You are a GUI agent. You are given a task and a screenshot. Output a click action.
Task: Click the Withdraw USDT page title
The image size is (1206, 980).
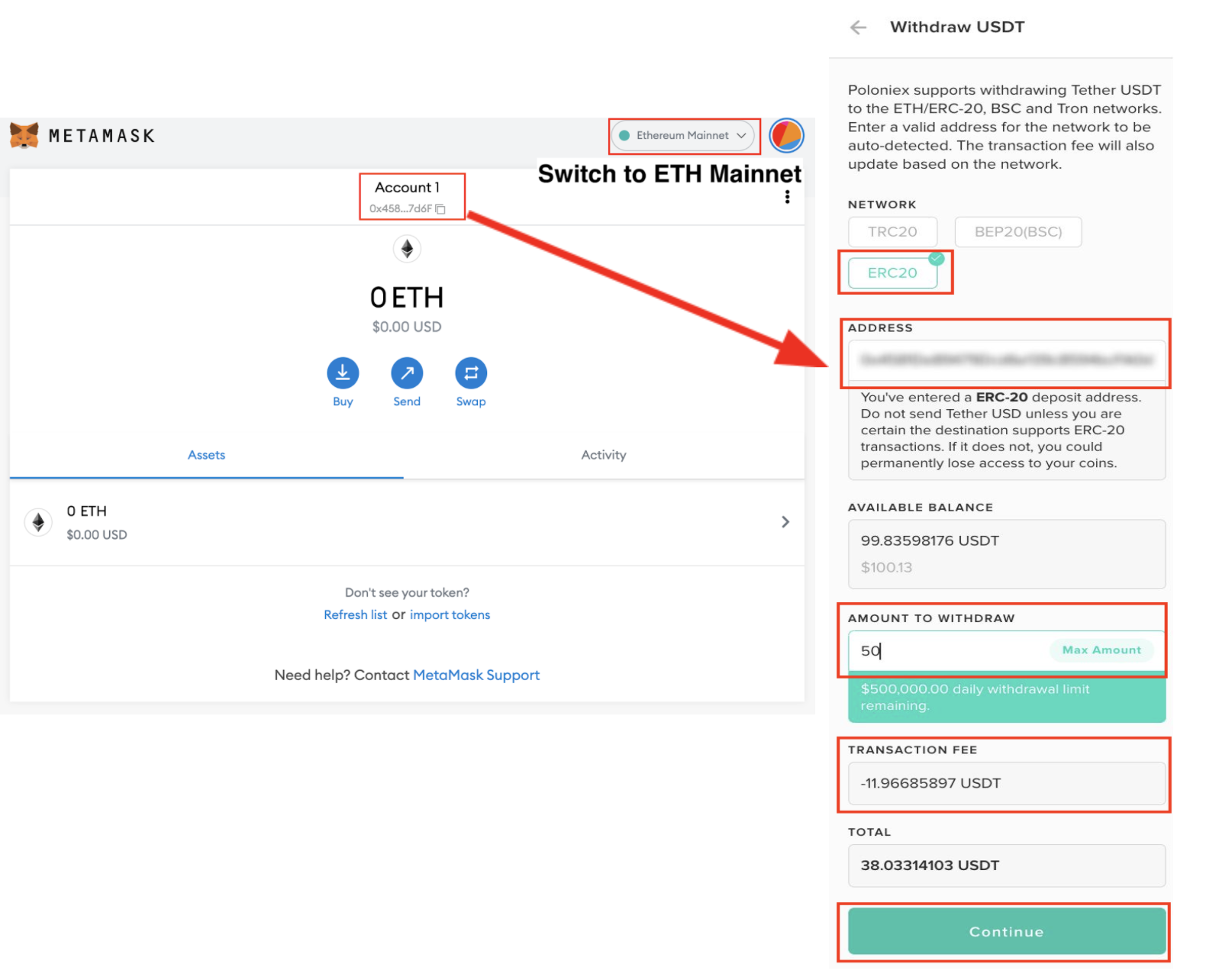[x=957, y=27]
